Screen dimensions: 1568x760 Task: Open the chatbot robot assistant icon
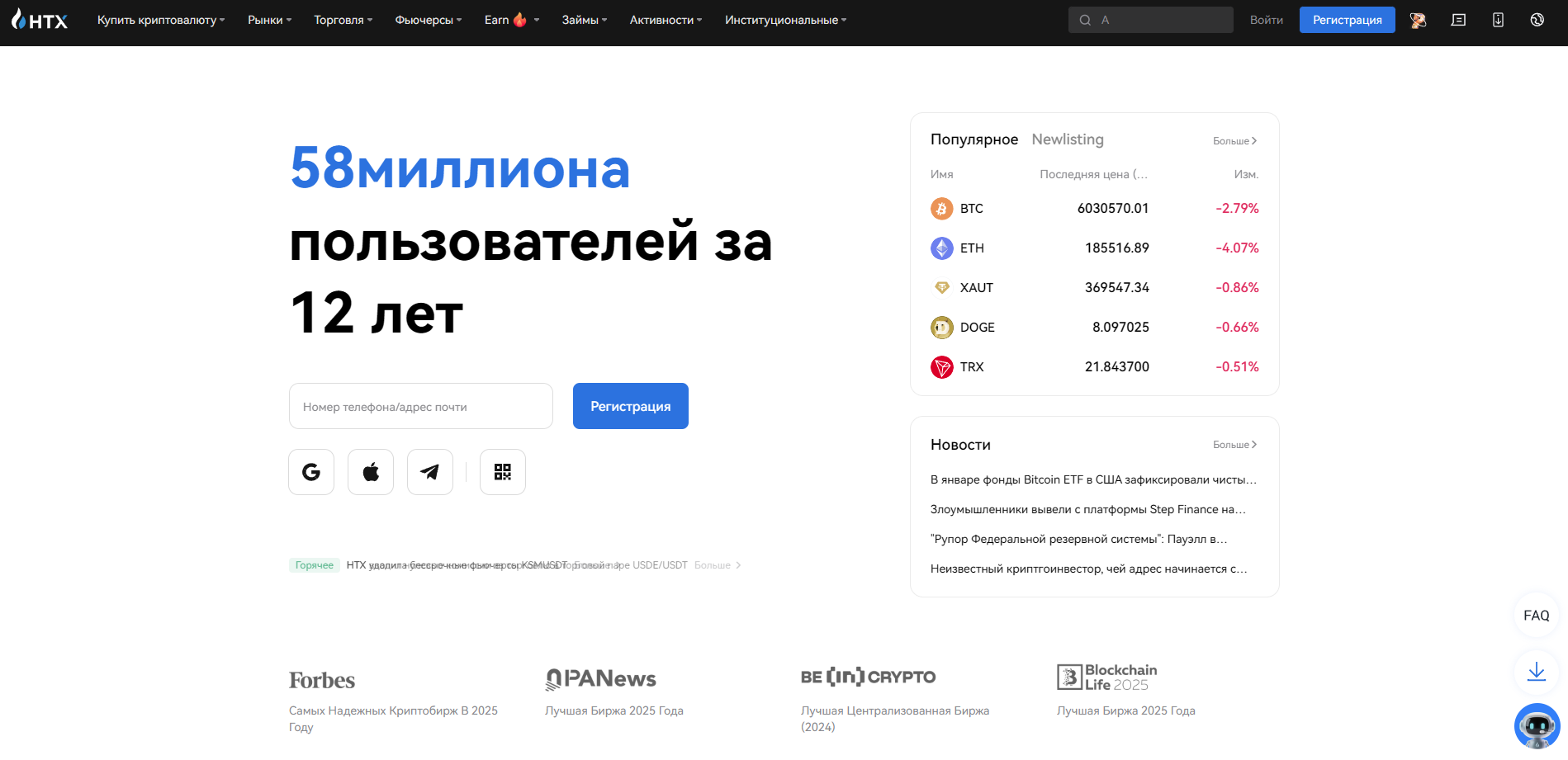(1537, 726)
